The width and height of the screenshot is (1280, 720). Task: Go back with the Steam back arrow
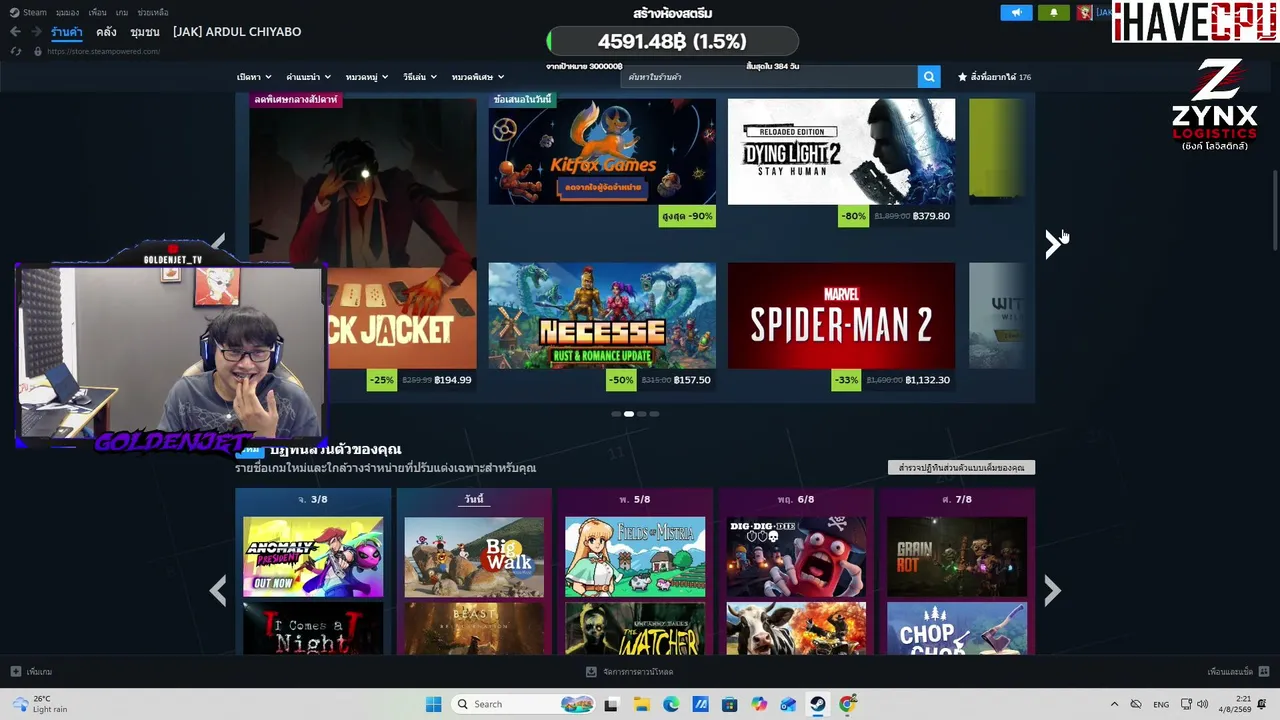15,32
